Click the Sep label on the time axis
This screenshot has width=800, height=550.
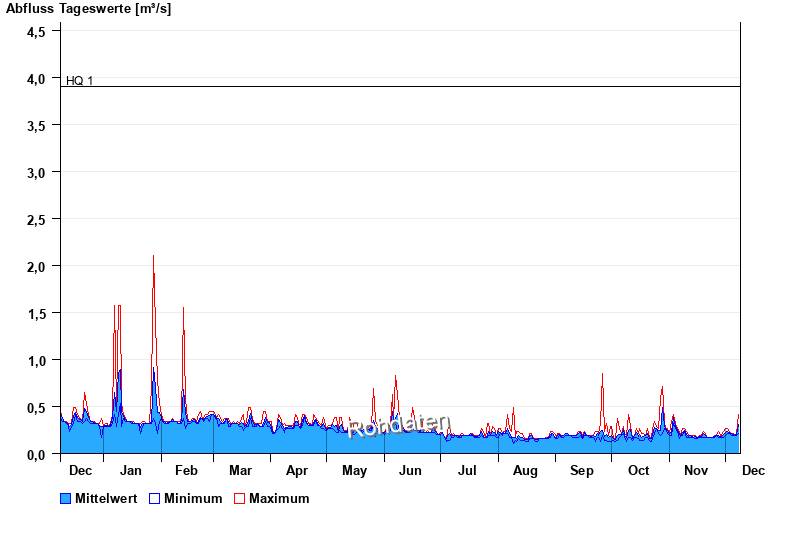(582, 470)
